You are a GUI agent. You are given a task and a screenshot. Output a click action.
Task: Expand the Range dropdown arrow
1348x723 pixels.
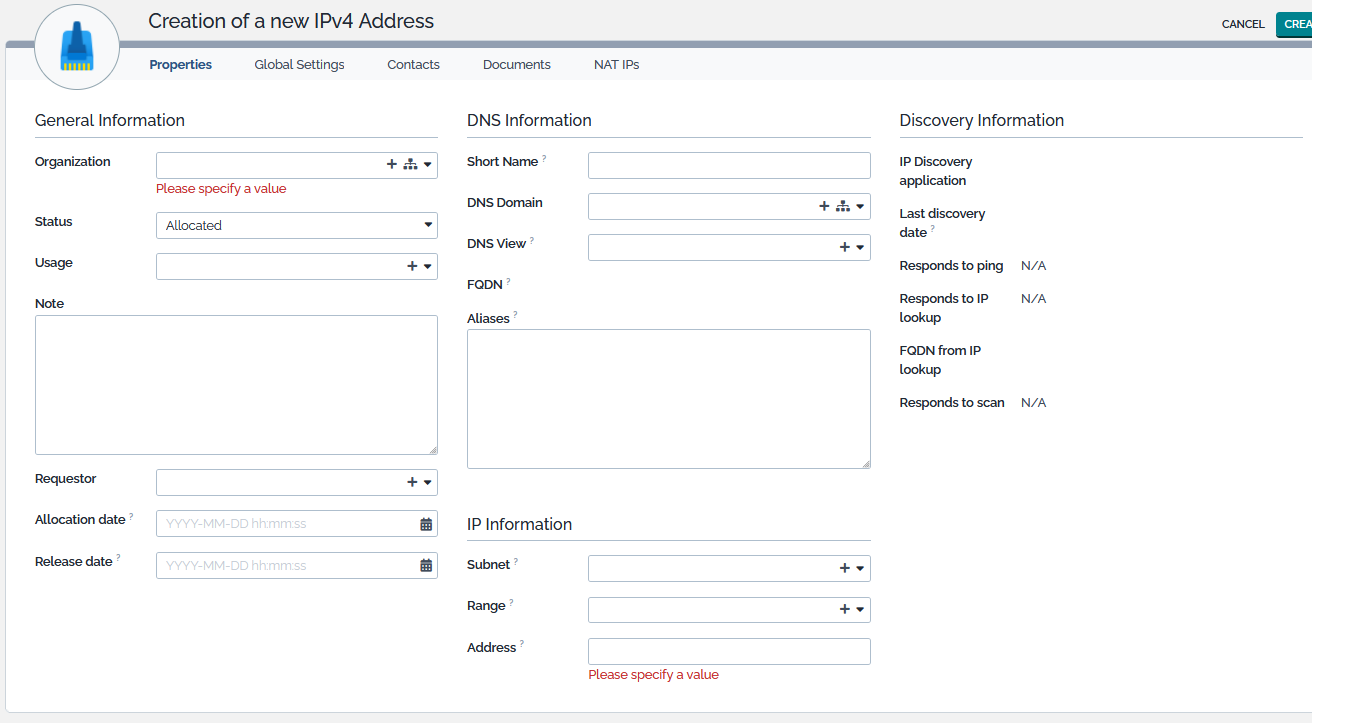click(860, 610)
